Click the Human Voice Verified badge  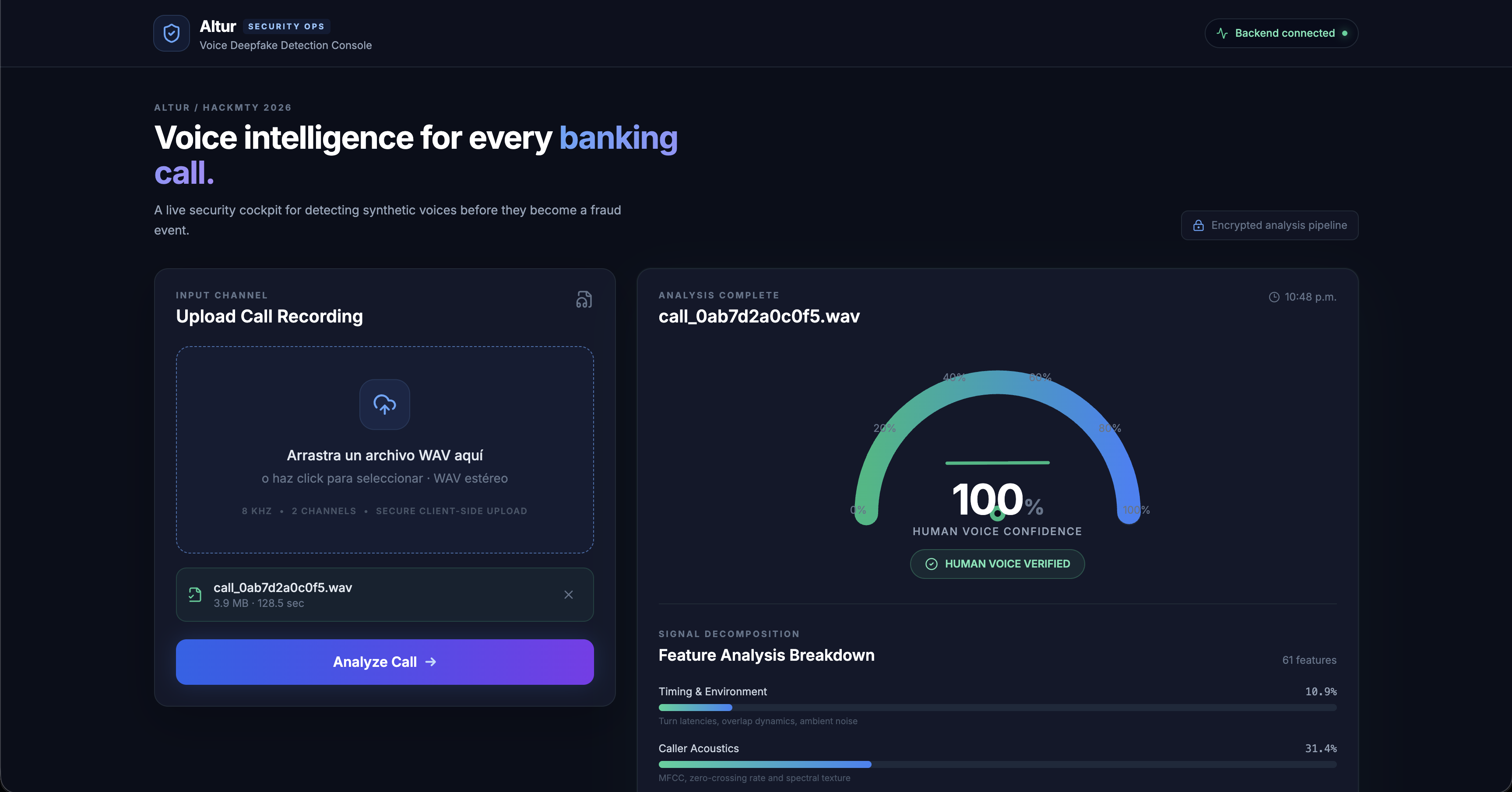[x=997, y=564]
